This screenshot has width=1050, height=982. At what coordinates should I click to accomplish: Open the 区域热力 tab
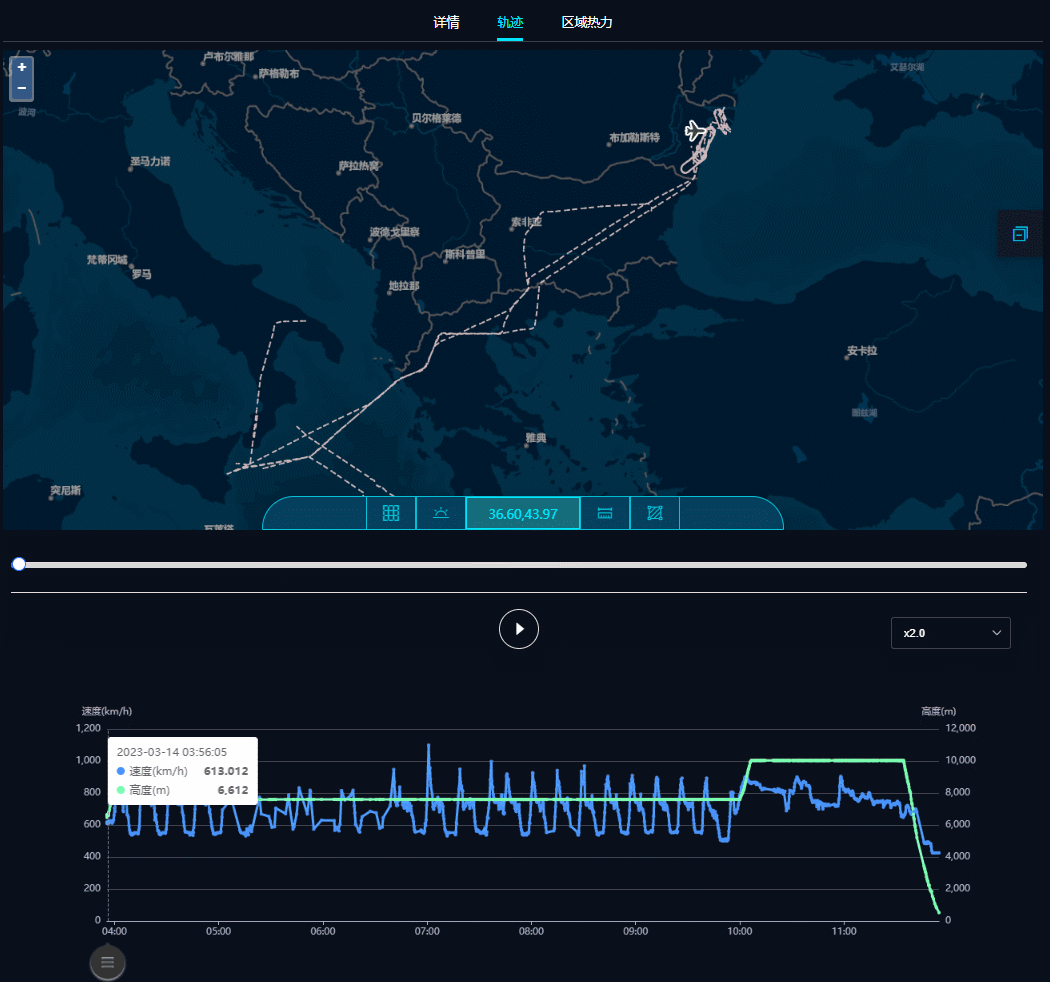click(587, 22)
